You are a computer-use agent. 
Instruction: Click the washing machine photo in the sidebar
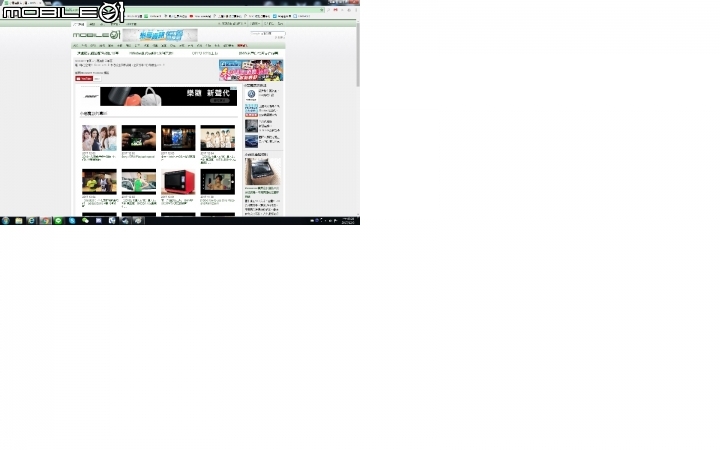click(x=263, y=171)
